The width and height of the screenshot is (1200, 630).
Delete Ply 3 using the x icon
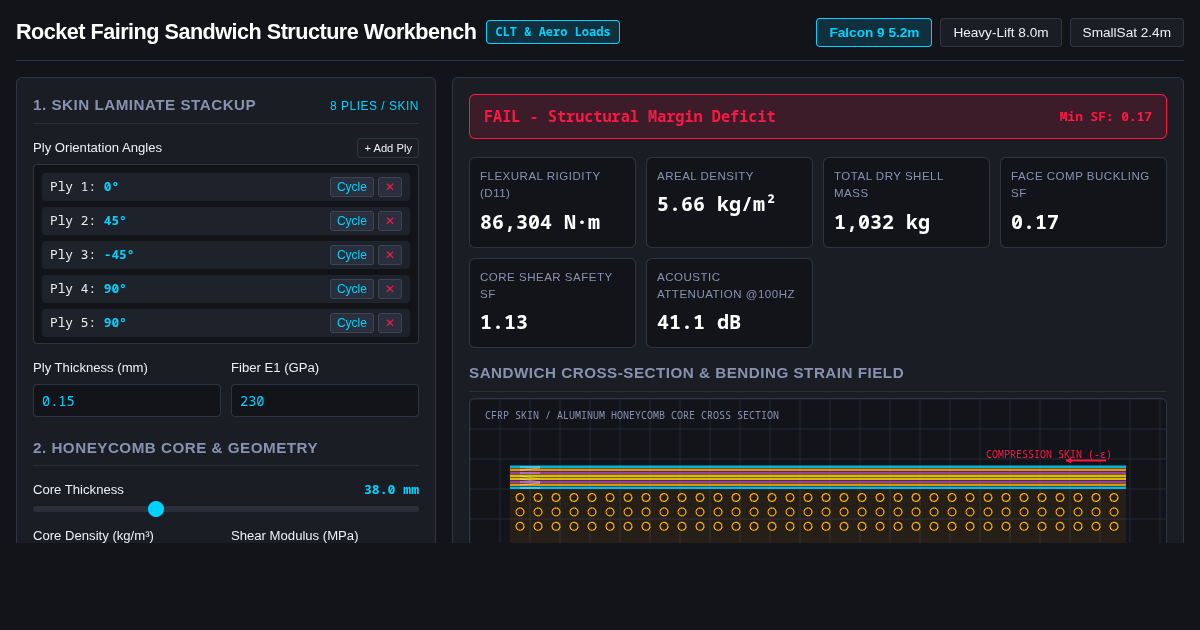[390, 255]
